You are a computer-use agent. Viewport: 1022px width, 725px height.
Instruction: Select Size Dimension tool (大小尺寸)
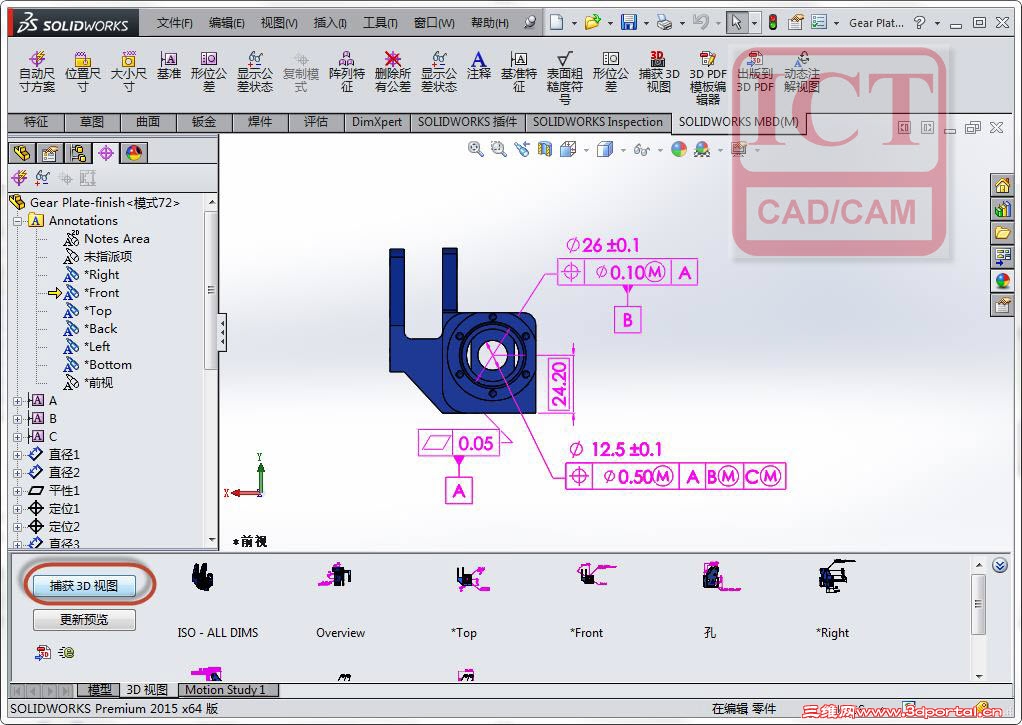point(129,72)
